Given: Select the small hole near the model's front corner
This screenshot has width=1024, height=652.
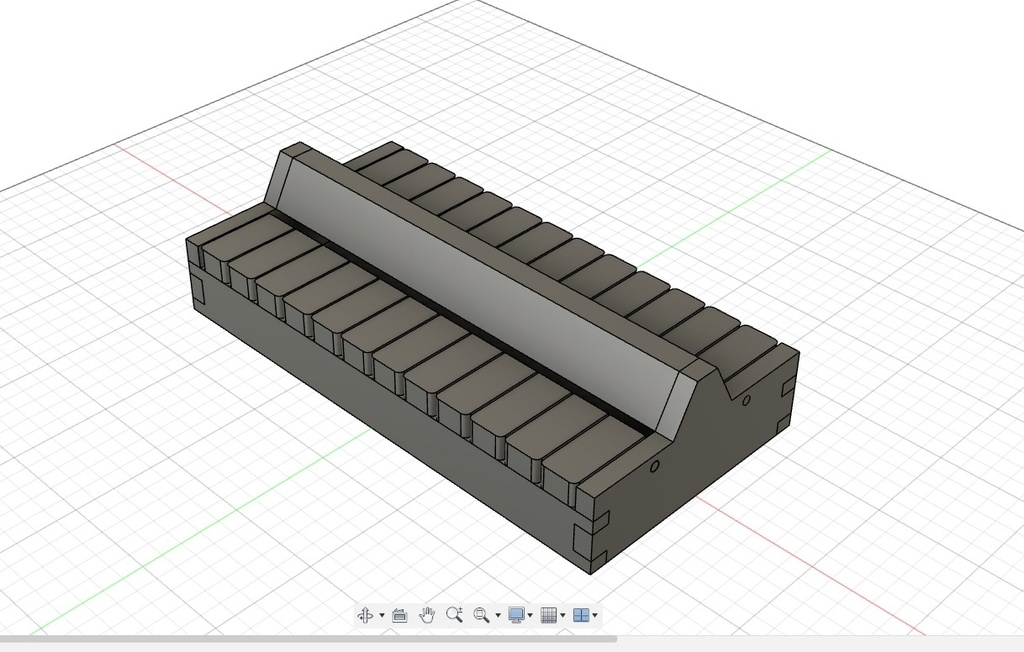Looking at the screenshot, I should [654, 466].
